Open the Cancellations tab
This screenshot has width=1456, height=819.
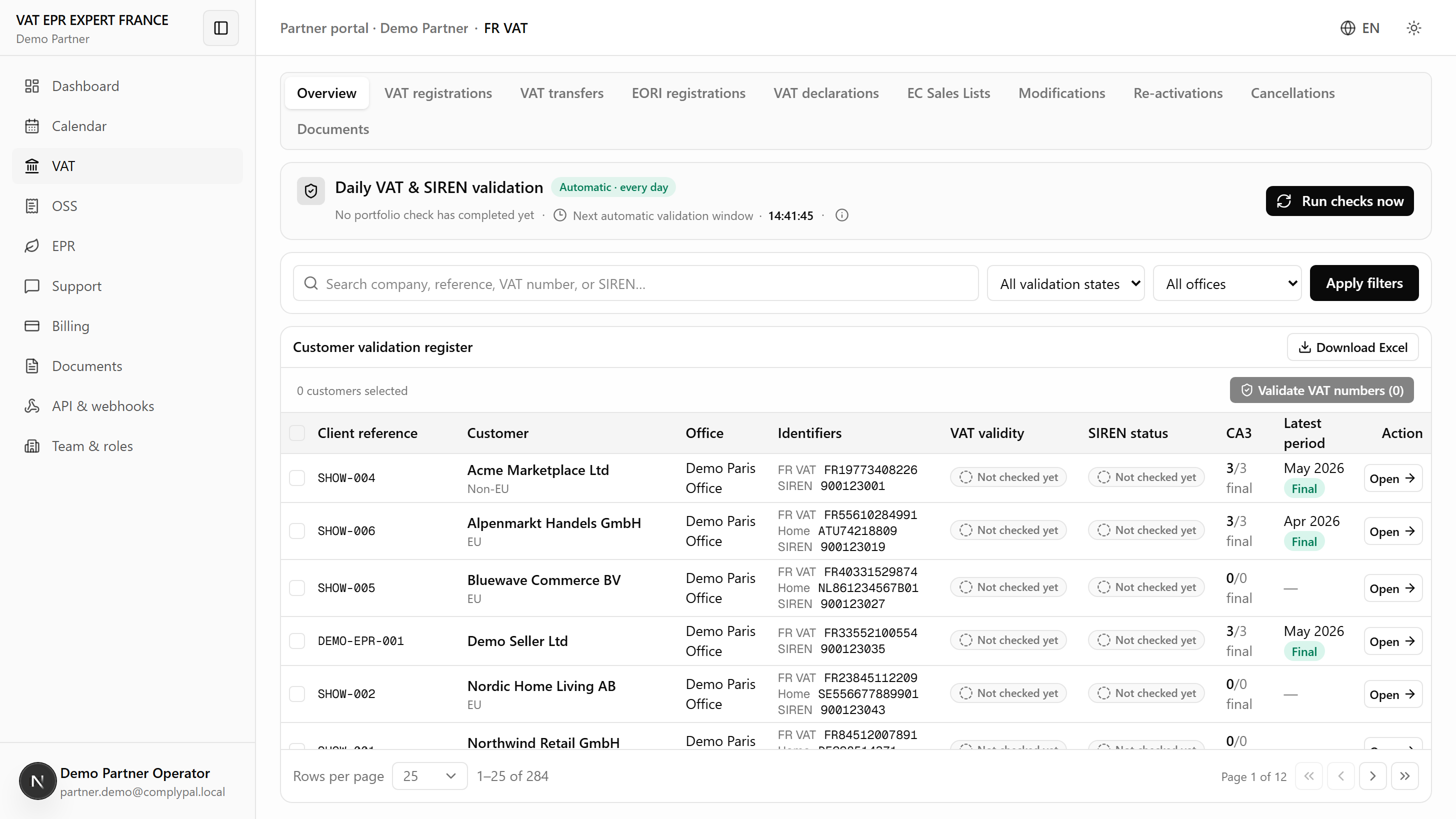1292,93
